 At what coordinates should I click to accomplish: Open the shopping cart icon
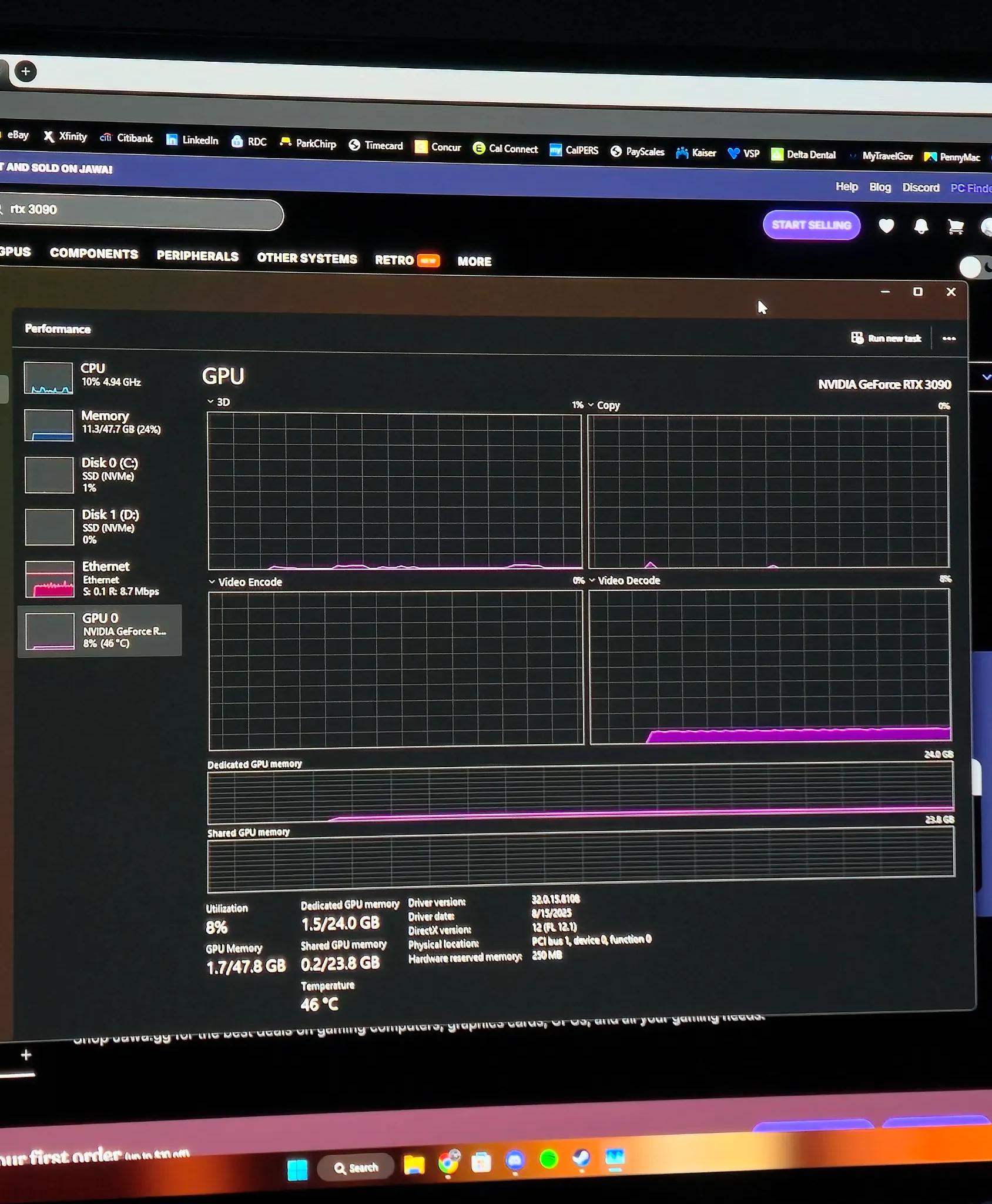(x=956, y=227)
